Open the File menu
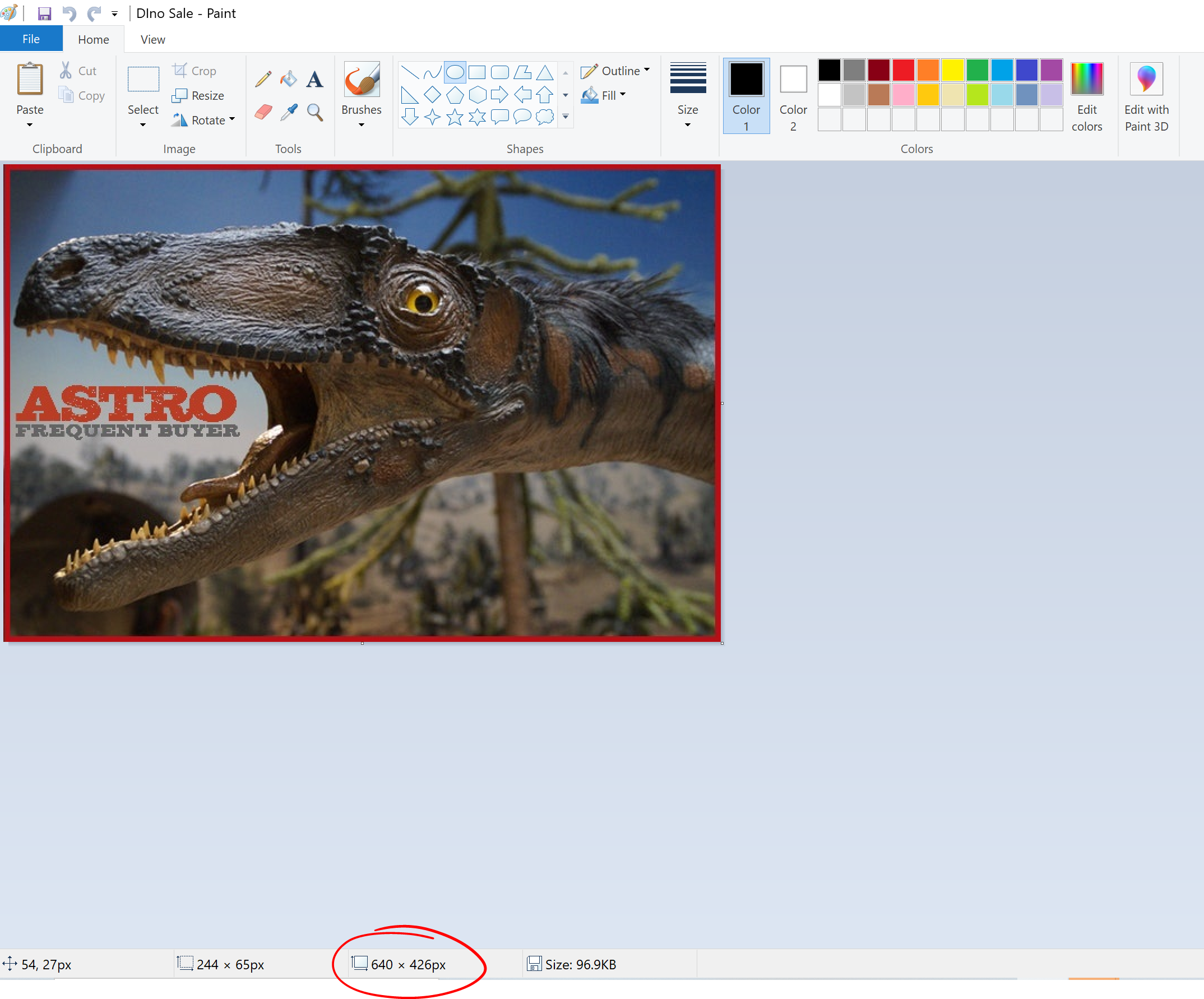 point(31,39)
